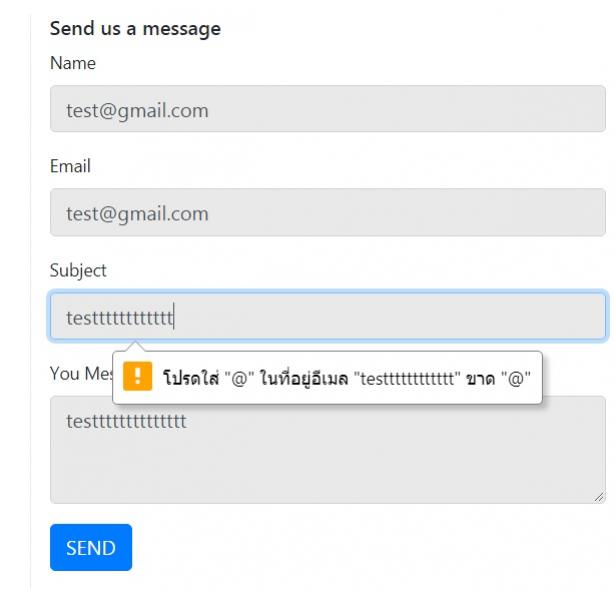This screenshot has height=591, width=615.
Task: Click the orange exclamation warning icon
Action: (137, 376)
